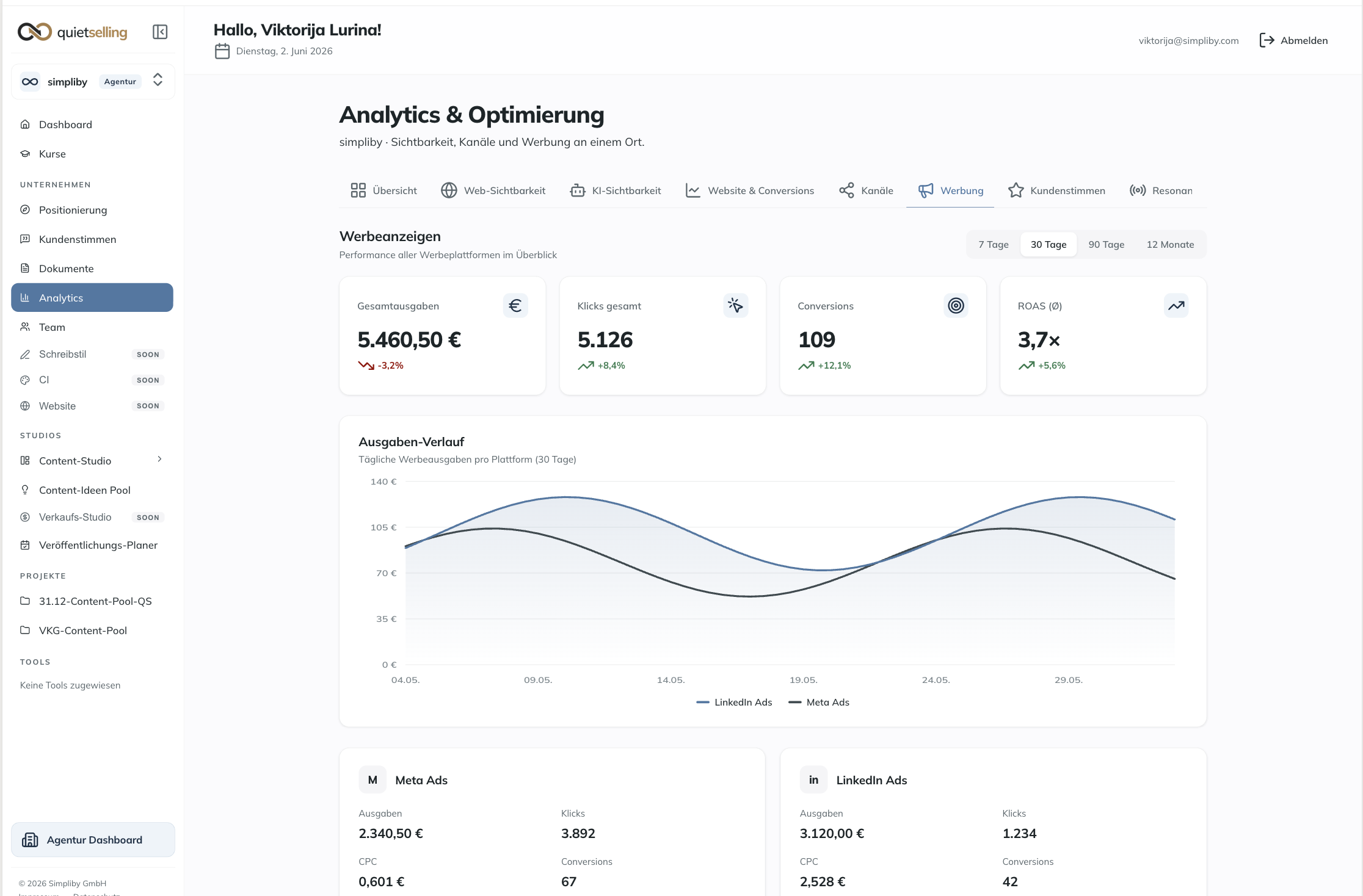Expand the Content-Studio submenu arrow

coord(159,459)
